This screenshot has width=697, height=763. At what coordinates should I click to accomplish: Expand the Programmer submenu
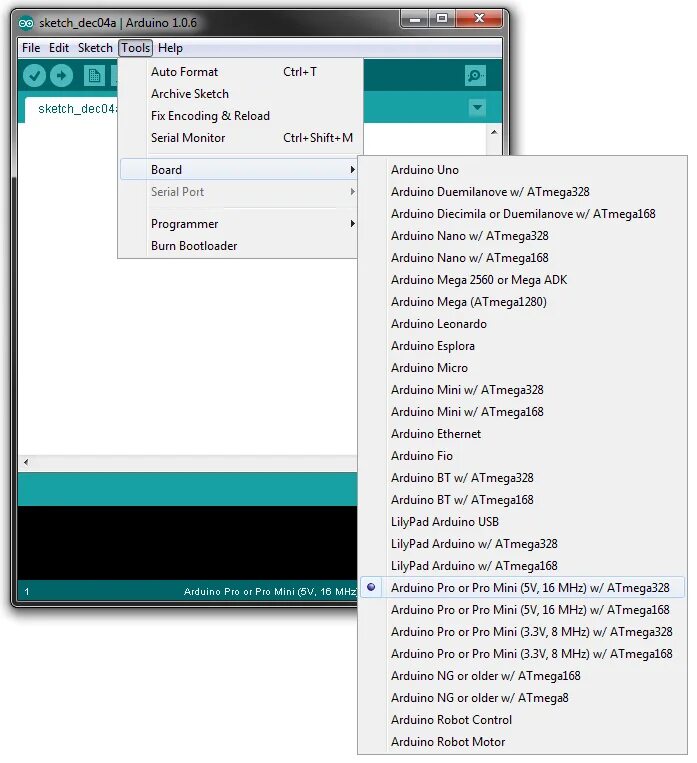tap(238, 224)
